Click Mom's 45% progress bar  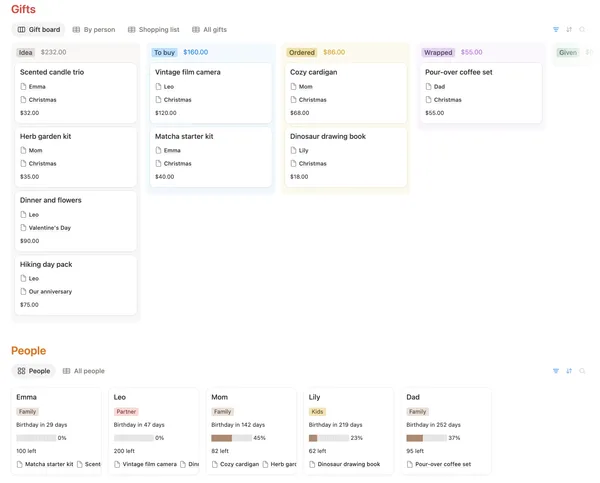click(231, 438)
